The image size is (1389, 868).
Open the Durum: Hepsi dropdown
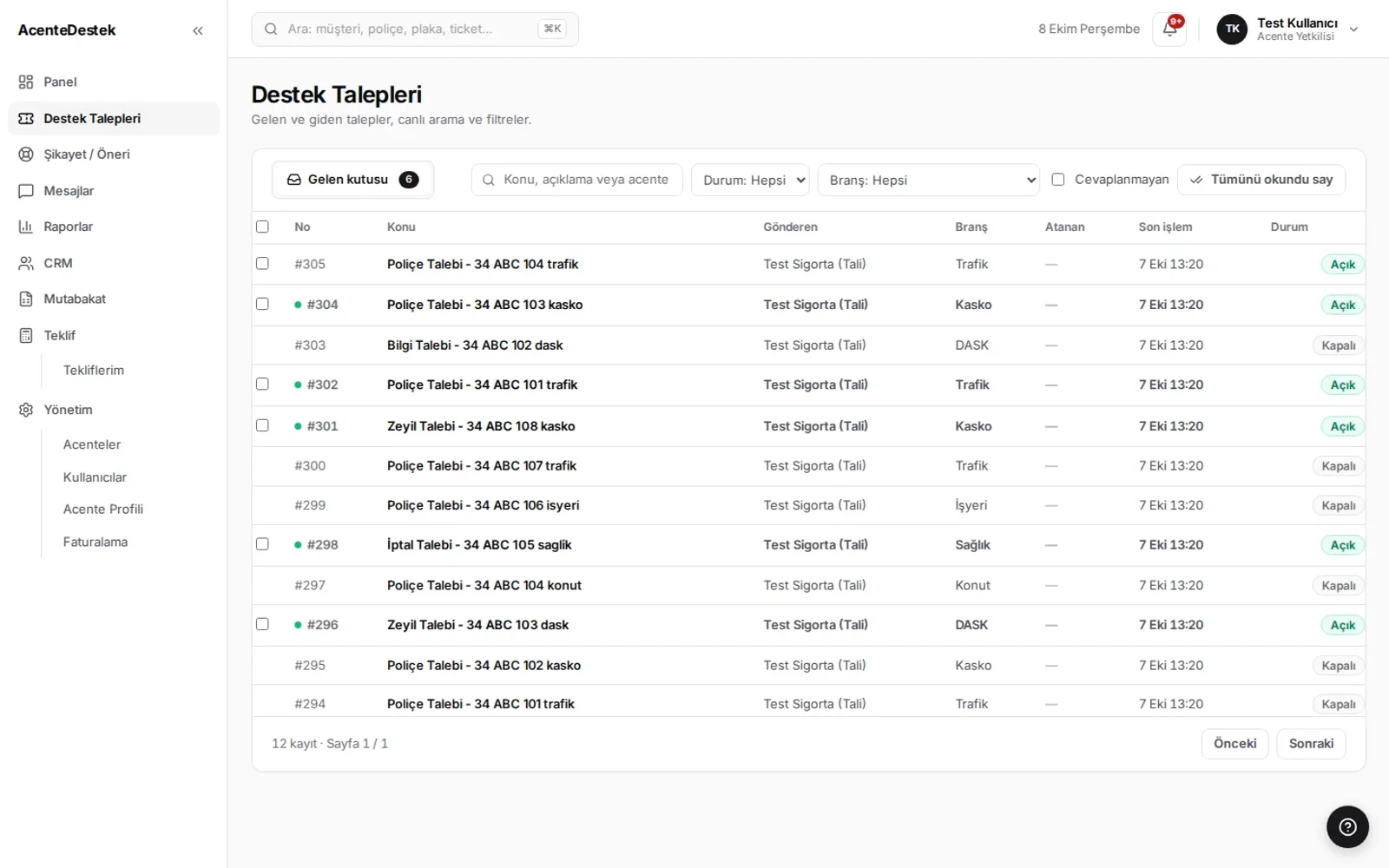[750, 180]
